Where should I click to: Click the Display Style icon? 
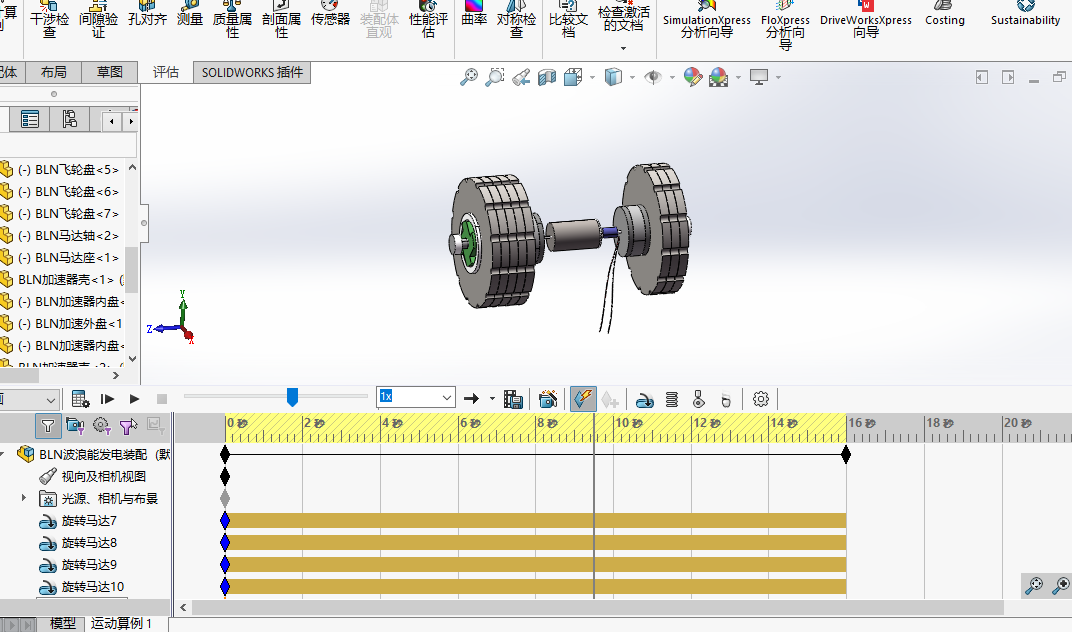click(613, 77)
